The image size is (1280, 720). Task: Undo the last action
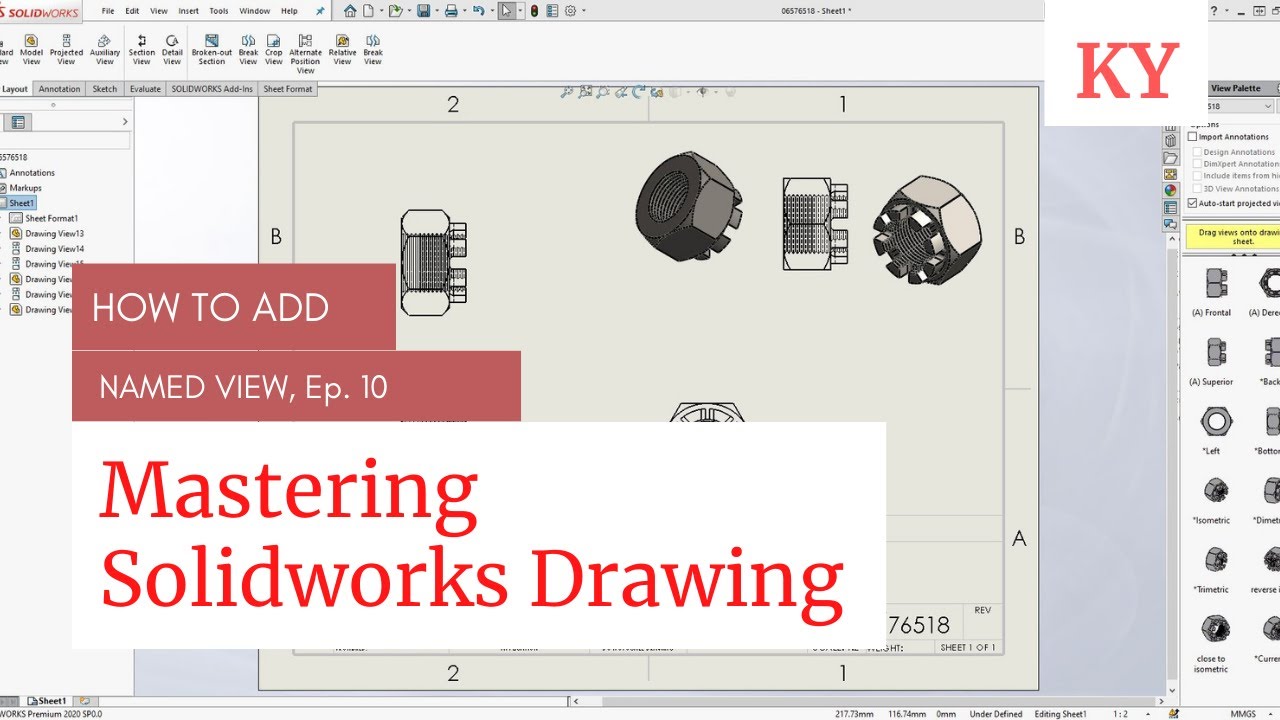[478, 11]
